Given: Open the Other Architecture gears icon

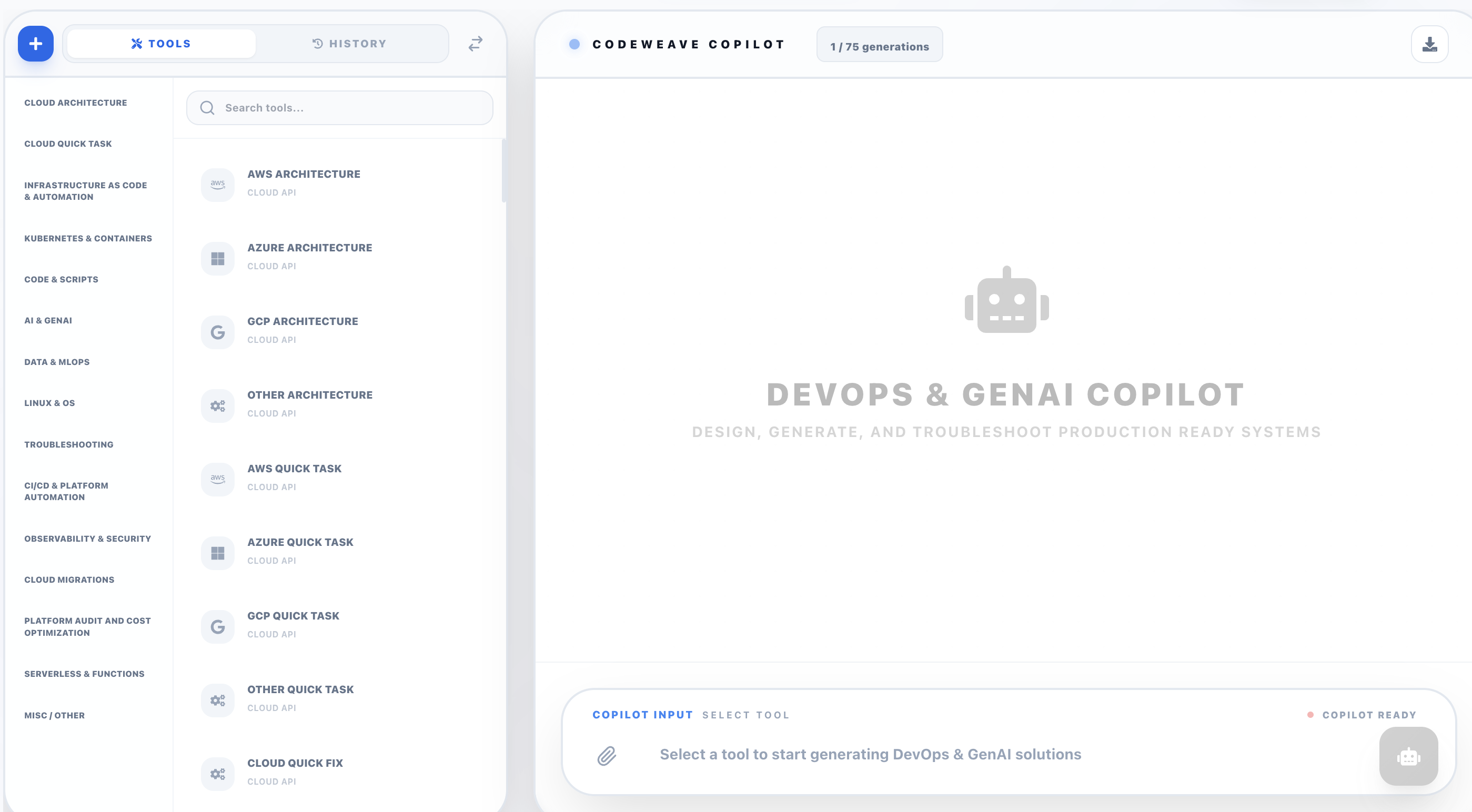Looking at the screenshot, I should tap(217, 405).
